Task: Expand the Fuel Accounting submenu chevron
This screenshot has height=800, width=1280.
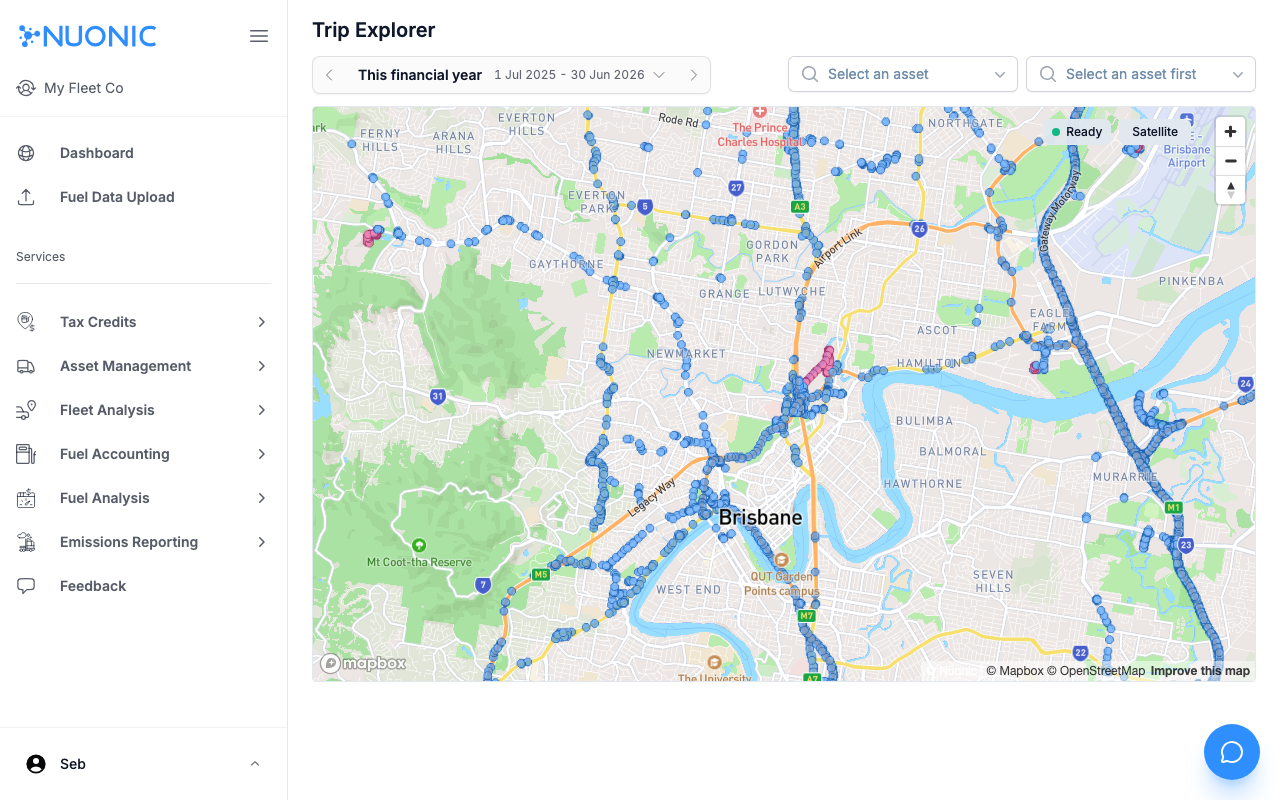Action: (x=262, y=454)
